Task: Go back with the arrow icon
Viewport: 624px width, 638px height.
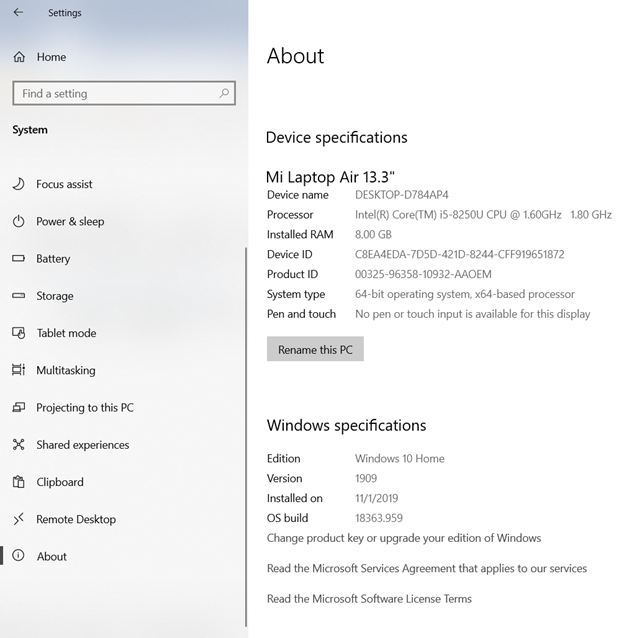Action: pos(18,13)
